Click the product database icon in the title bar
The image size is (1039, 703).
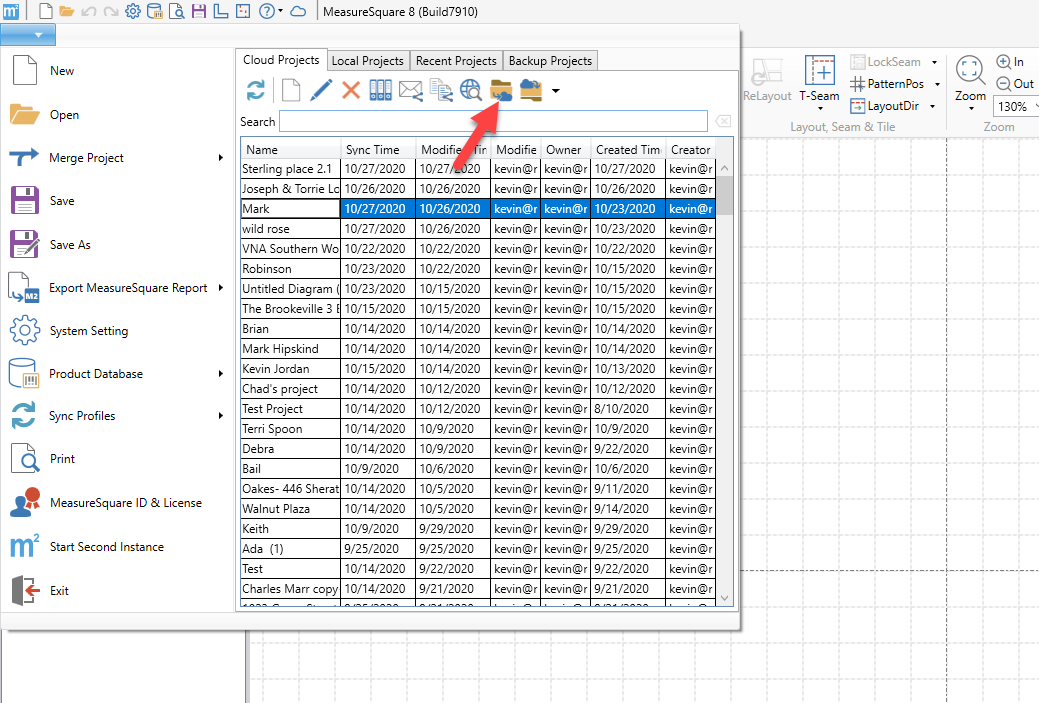(x=154, y=11)
